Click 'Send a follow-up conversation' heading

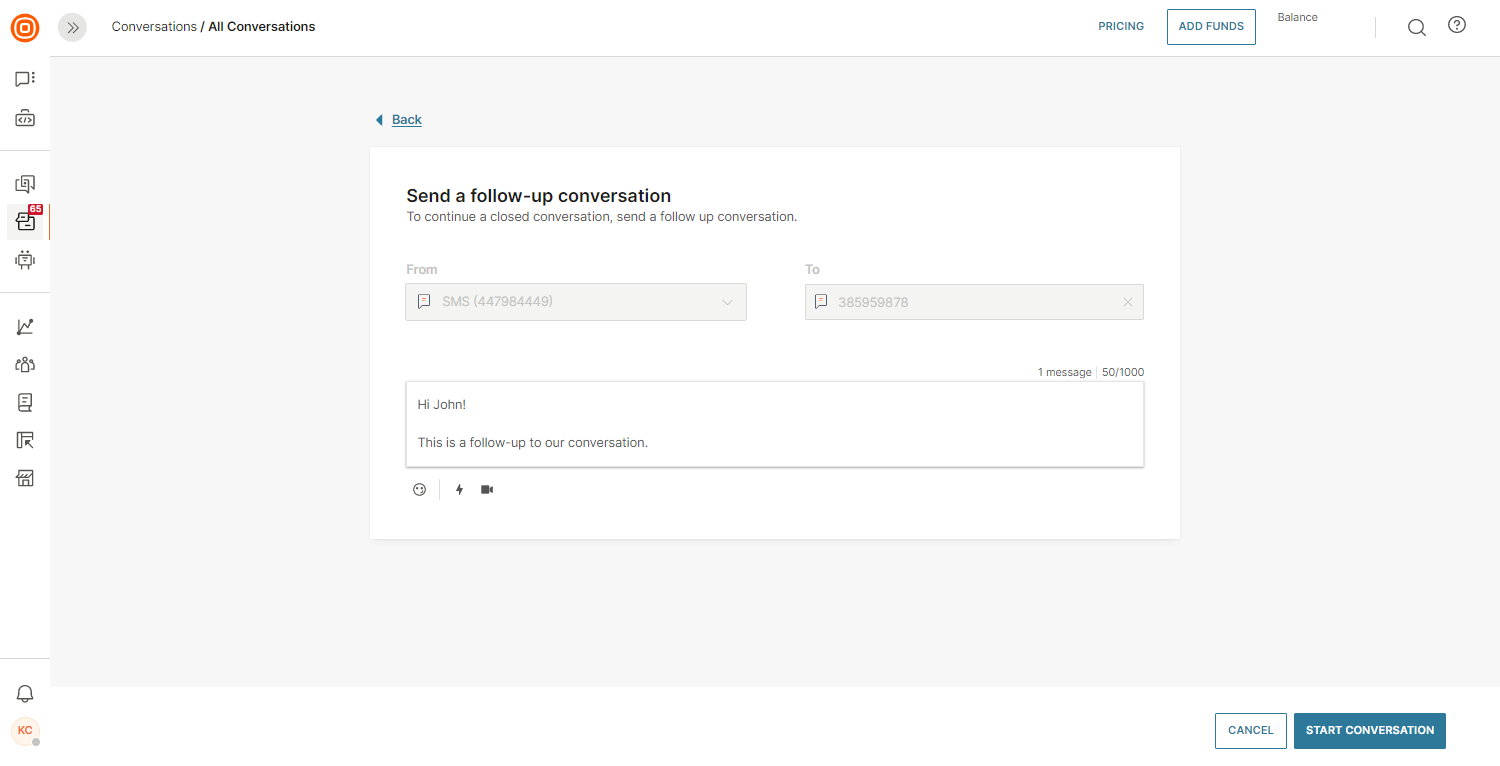click(539, 196)
